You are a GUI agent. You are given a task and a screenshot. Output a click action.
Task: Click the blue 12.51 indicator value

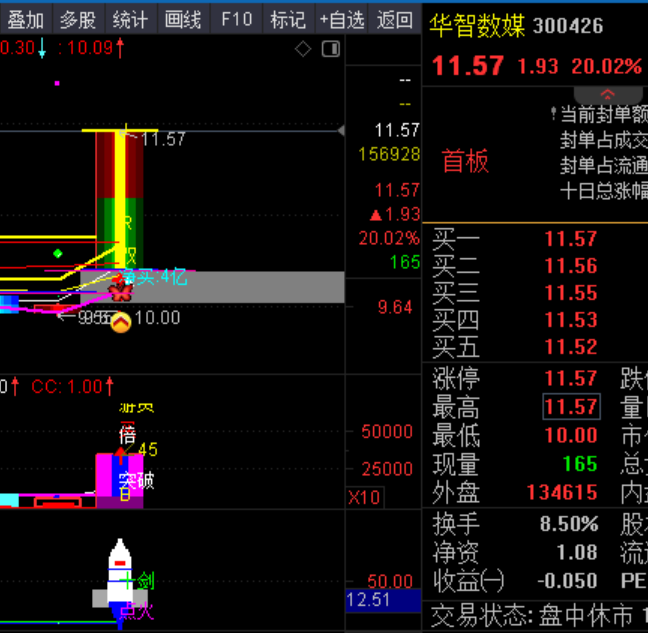click(383, 600)
